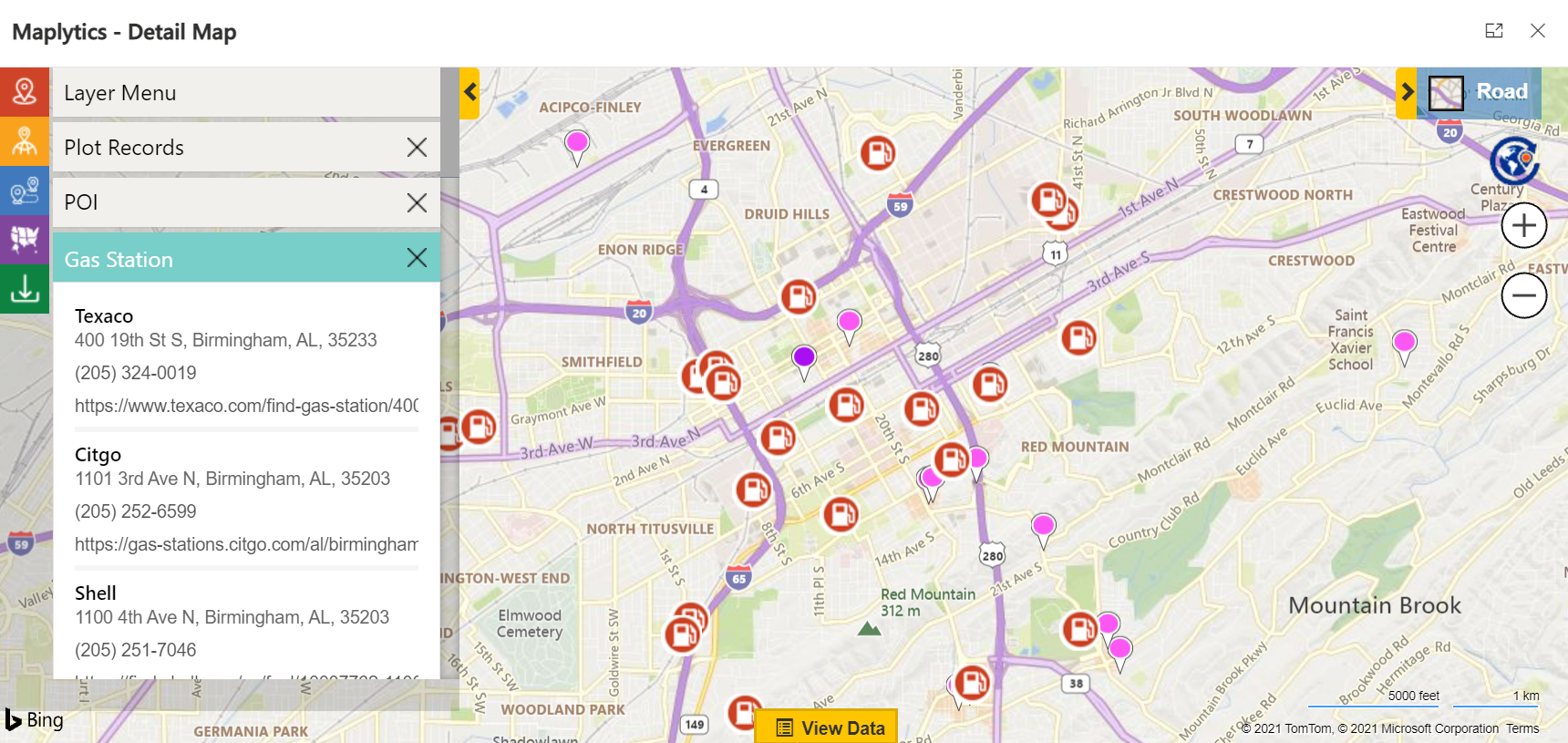Click the Texaco phone number (205) 324-0019
1568x743 pixels.
(x=136, y=373)
